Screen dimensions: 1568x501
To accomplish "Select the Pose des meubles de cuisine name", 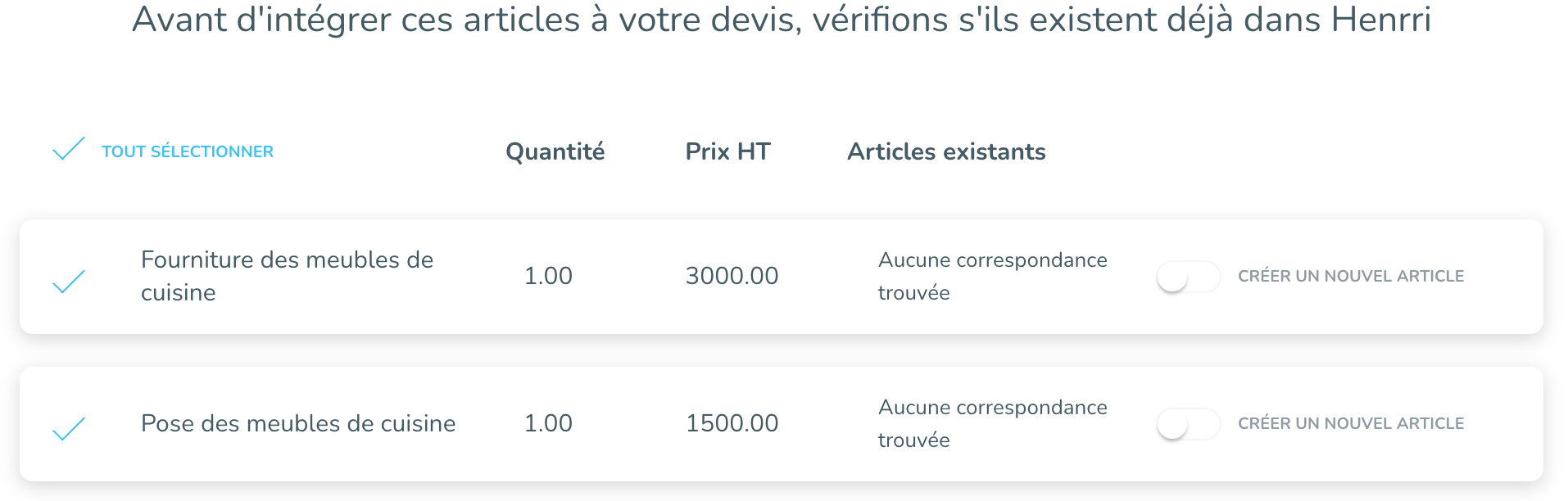I will (x=298, y=423).
